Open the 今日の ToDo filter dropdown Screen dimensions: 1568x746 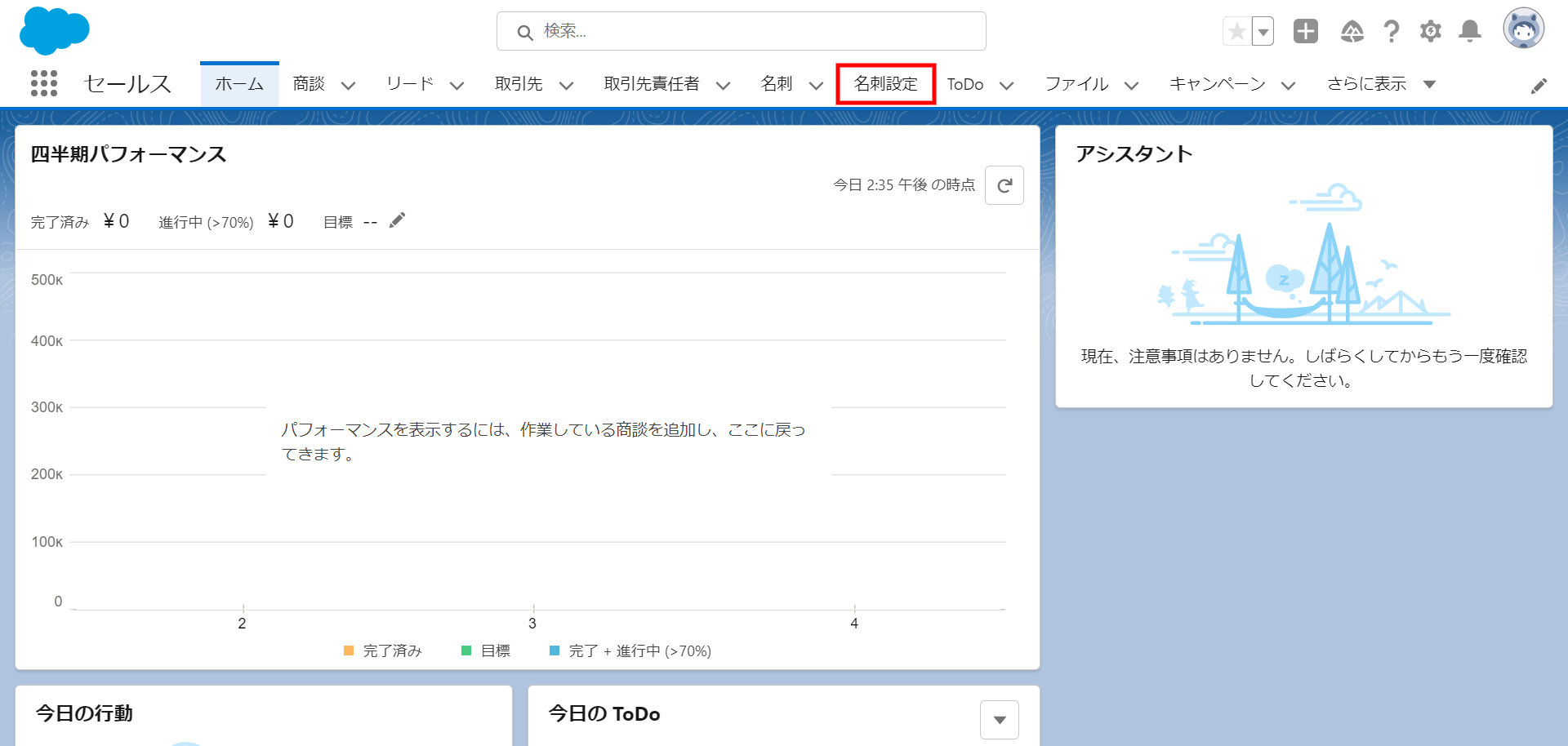click(x=999, y=719)
